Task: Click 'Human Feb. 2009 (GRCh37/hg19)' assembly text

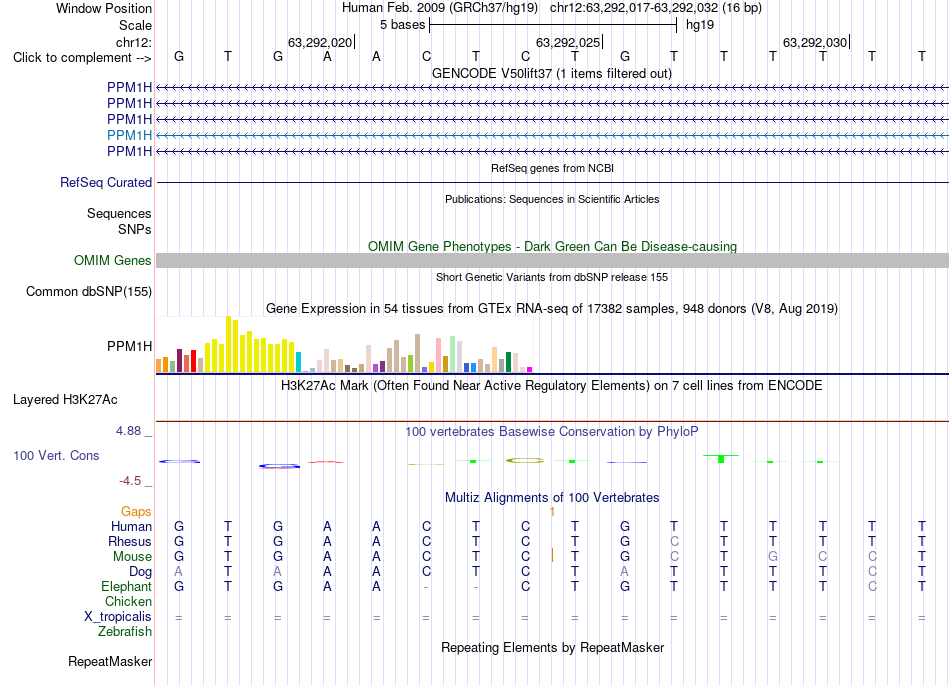Action: 440,8
